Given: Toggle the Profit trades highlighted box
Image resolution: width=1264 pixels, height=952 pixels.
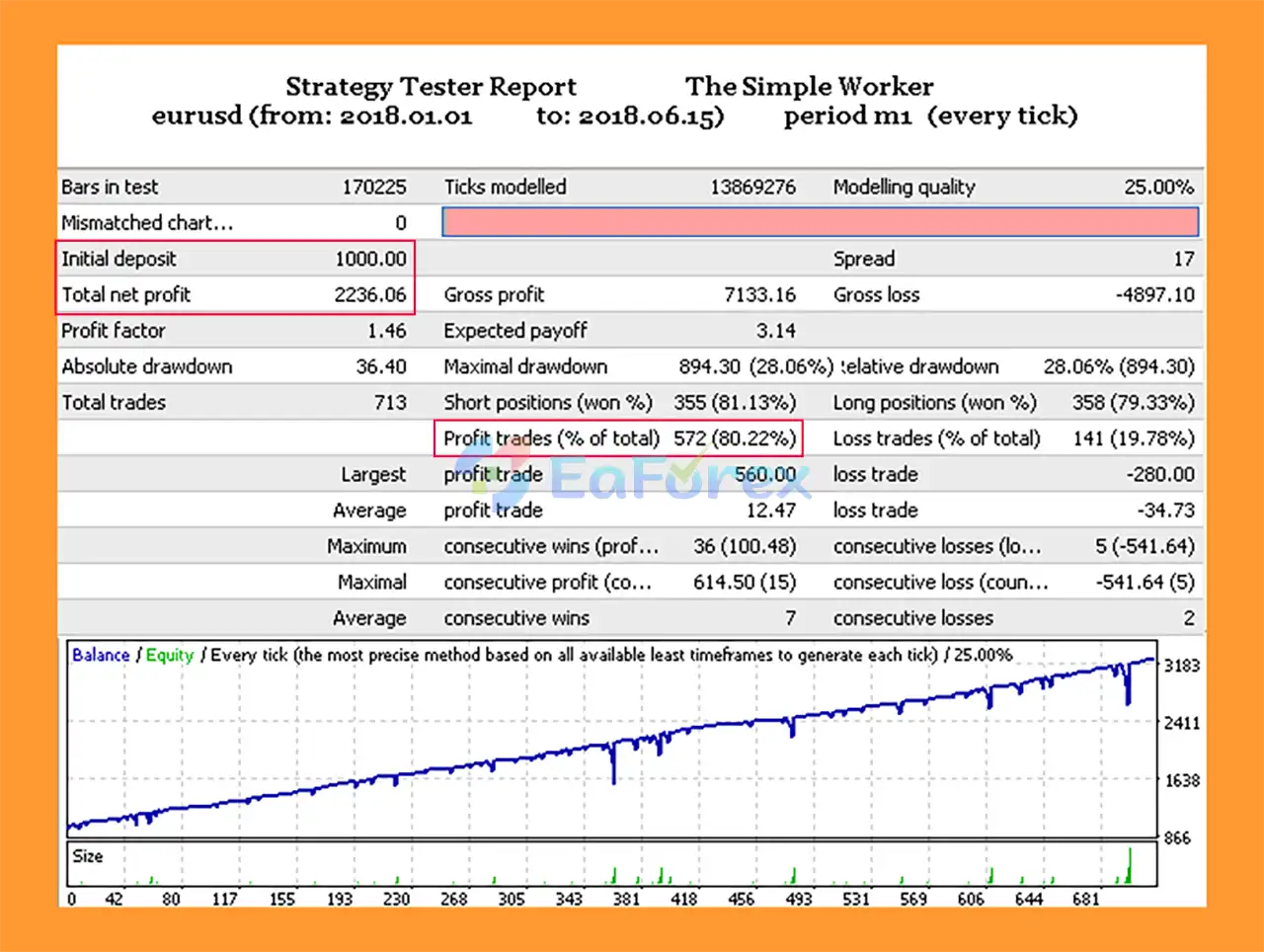Looking at the screenshot, I should [x=618, y=438].
